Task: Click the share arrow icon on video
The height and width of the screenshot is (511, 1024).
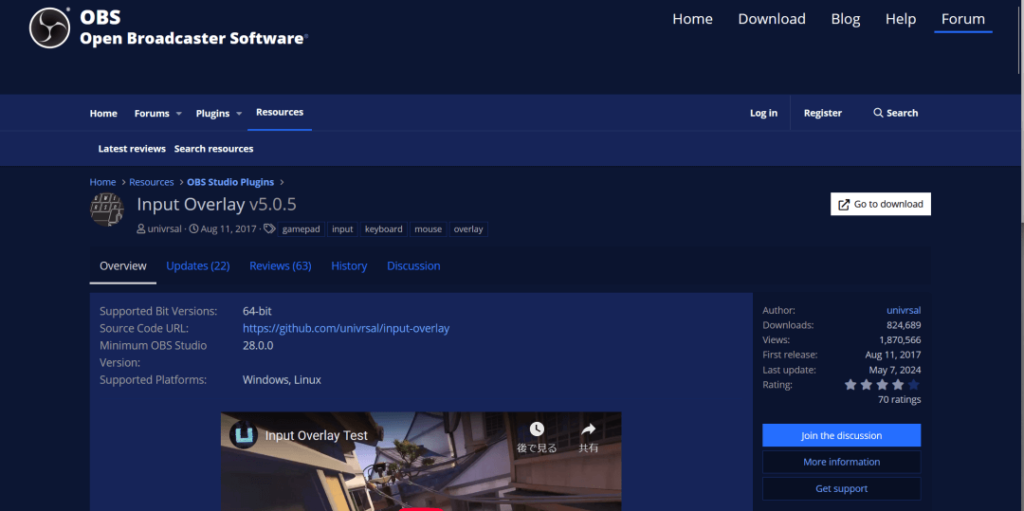Action: coord(588,430)
